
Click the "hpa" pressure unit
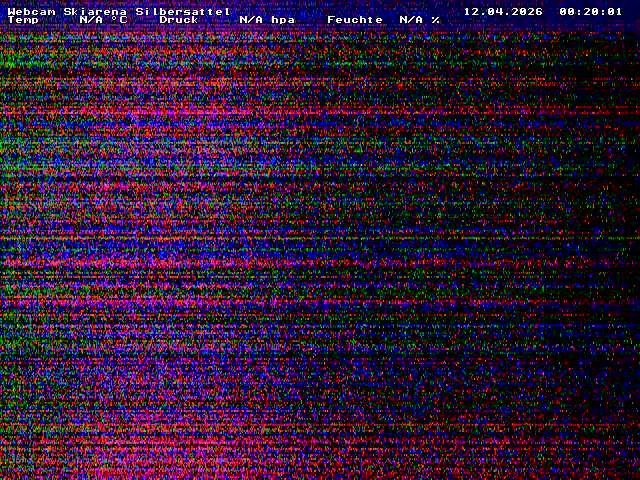283,20
